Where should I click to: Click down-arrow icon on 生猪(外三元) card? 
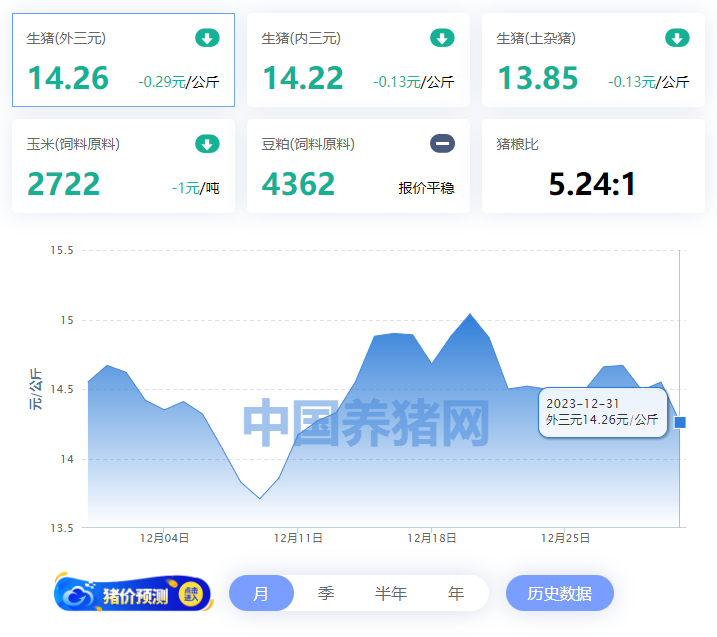[x=207, y=38]
